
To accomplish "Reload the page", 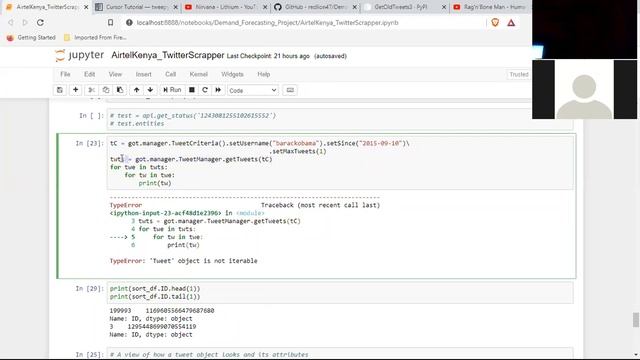I will (40, 22).
